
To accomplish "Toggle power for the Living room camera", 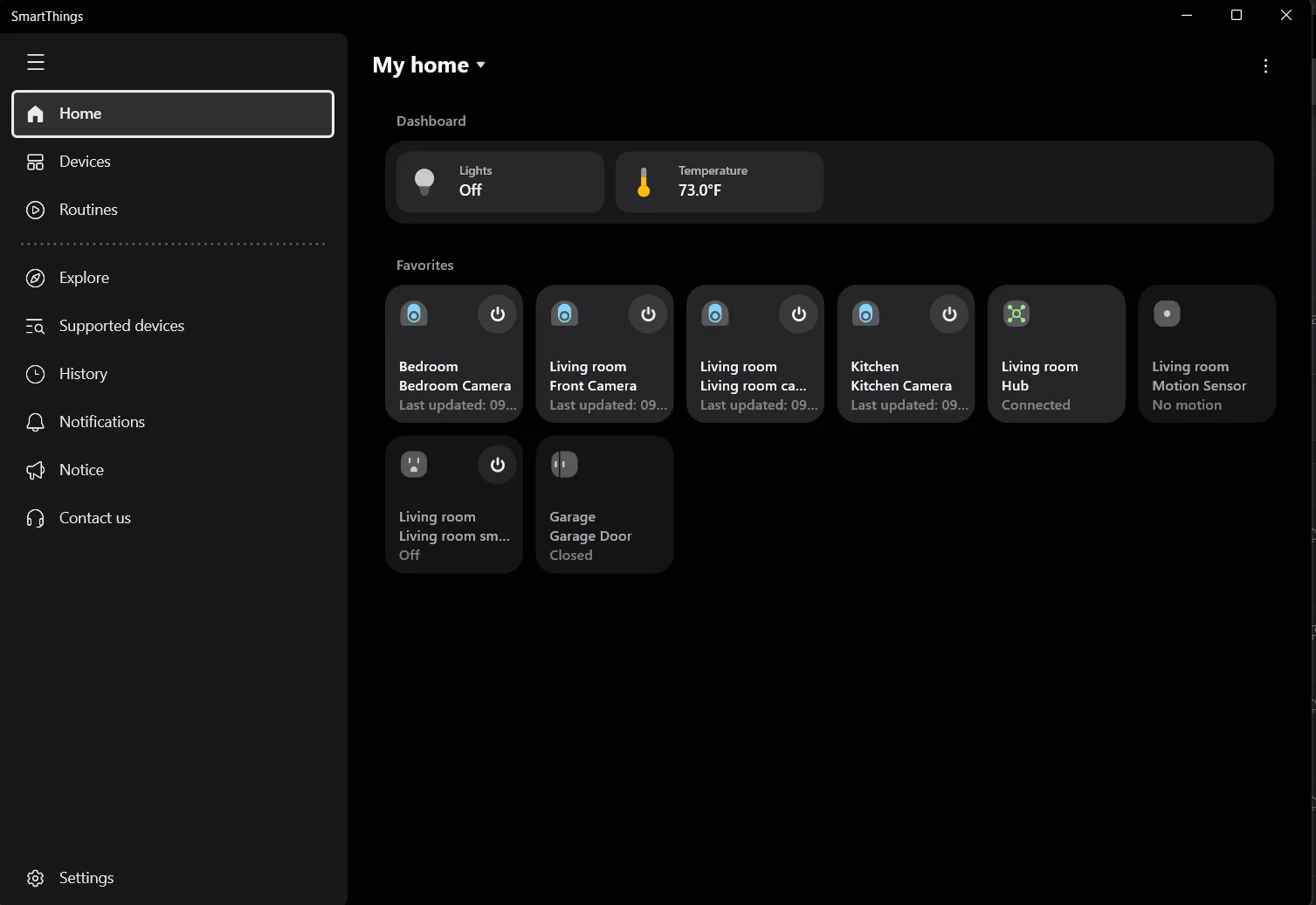I will coord(799,314).
